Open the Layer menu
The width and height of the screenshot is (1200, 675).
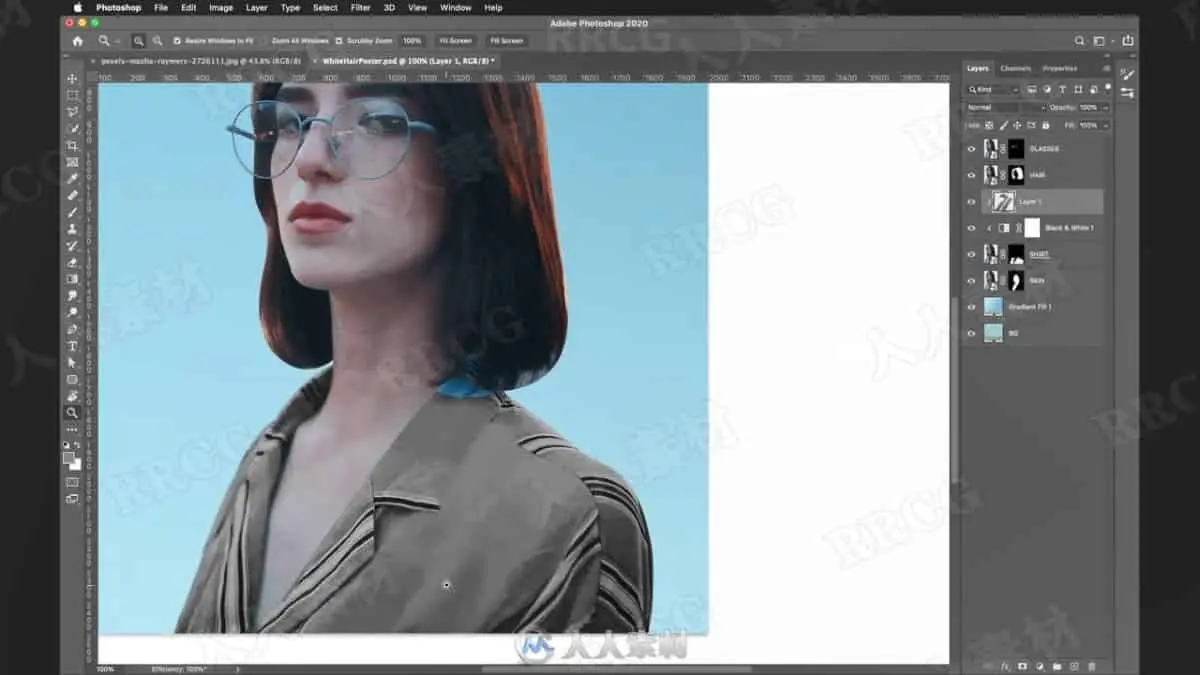point(257,7)
